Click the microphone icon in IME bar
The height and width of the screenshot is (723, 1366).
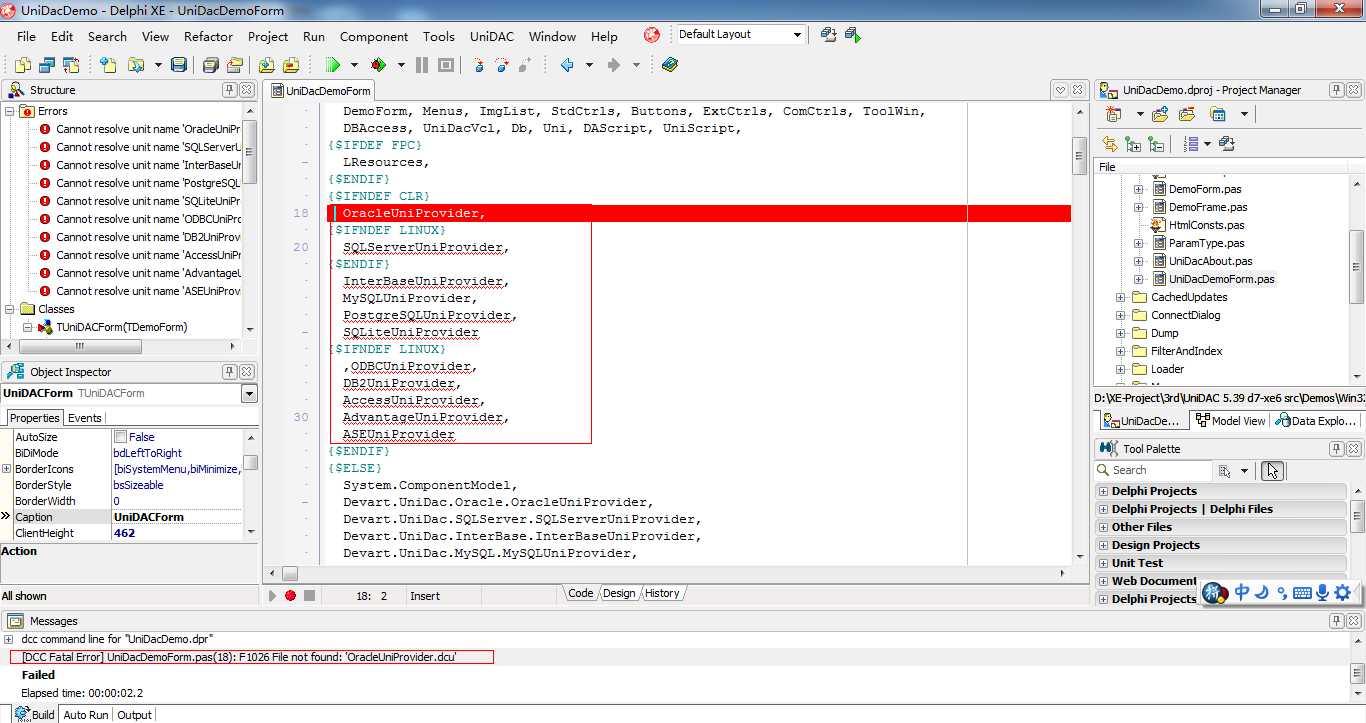click(x=1322, y=592)
